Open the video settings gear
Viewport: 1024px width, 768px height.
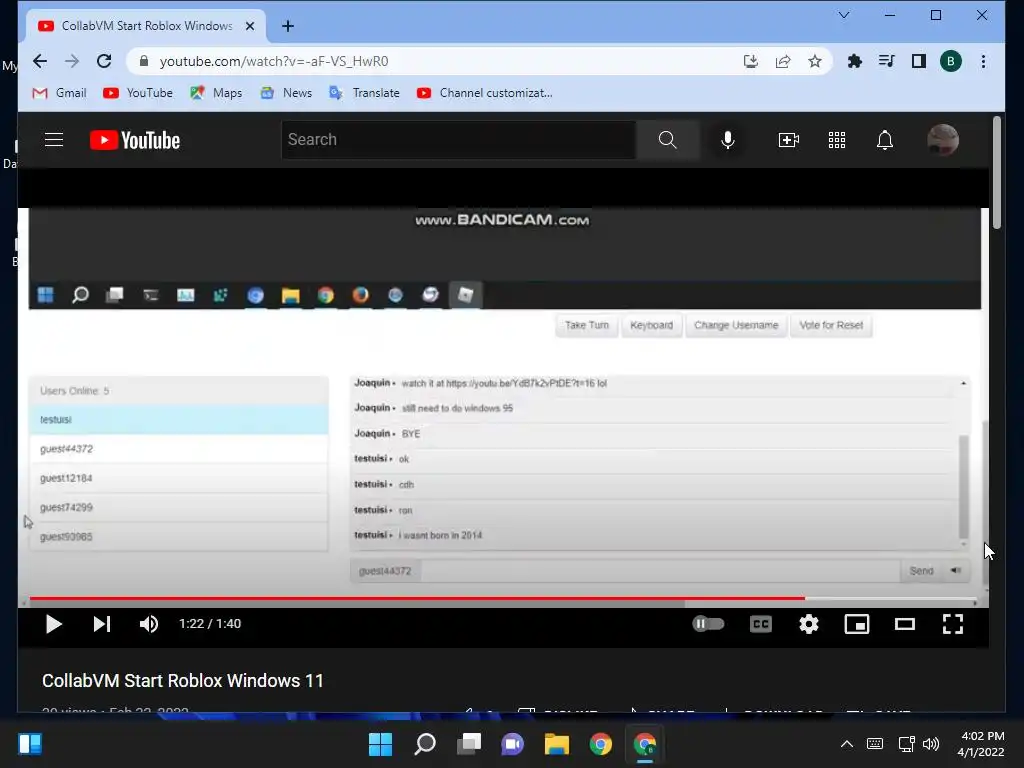tap(808, 624)
